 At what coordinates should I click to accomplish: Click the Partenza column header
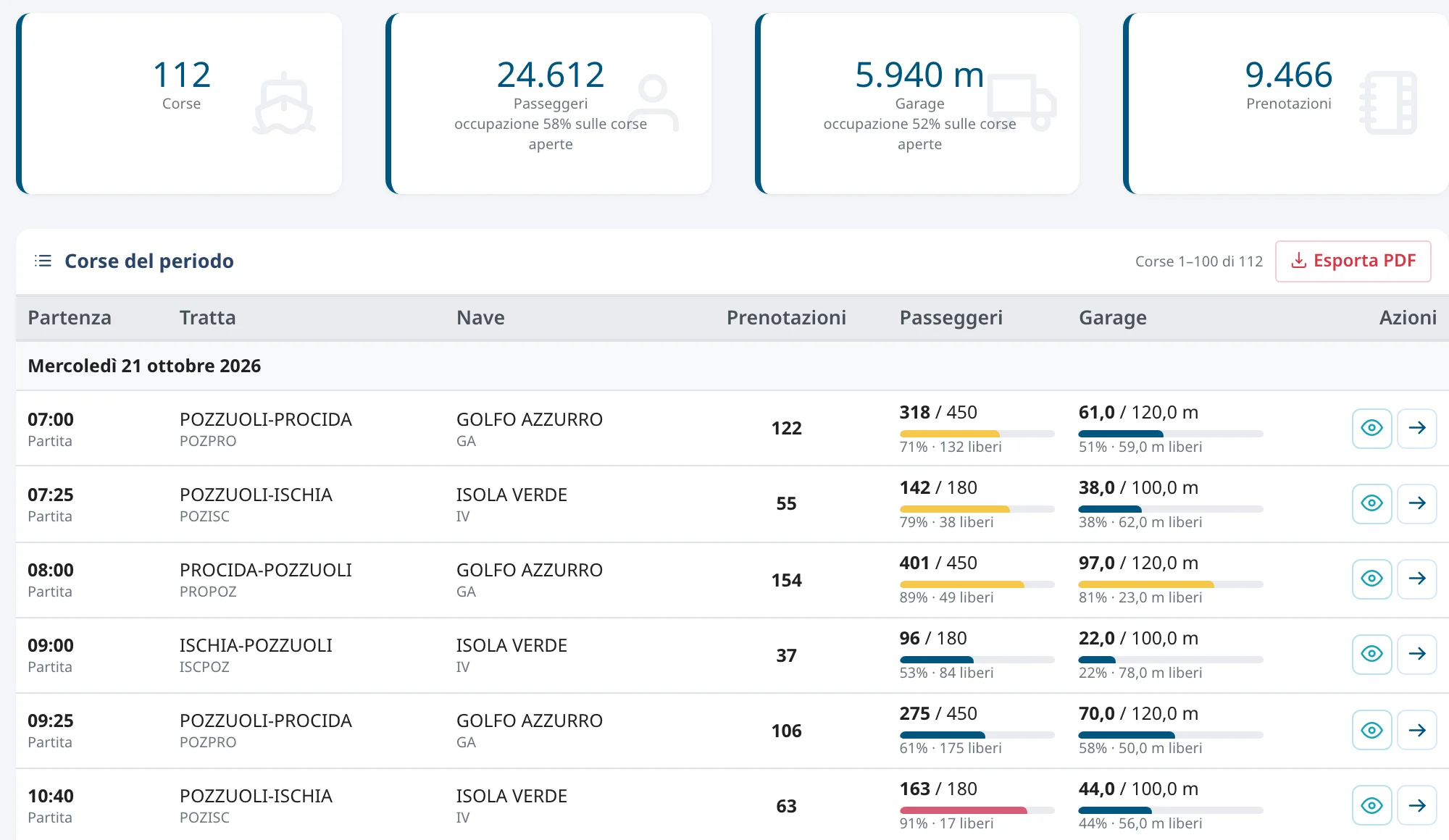70,317
